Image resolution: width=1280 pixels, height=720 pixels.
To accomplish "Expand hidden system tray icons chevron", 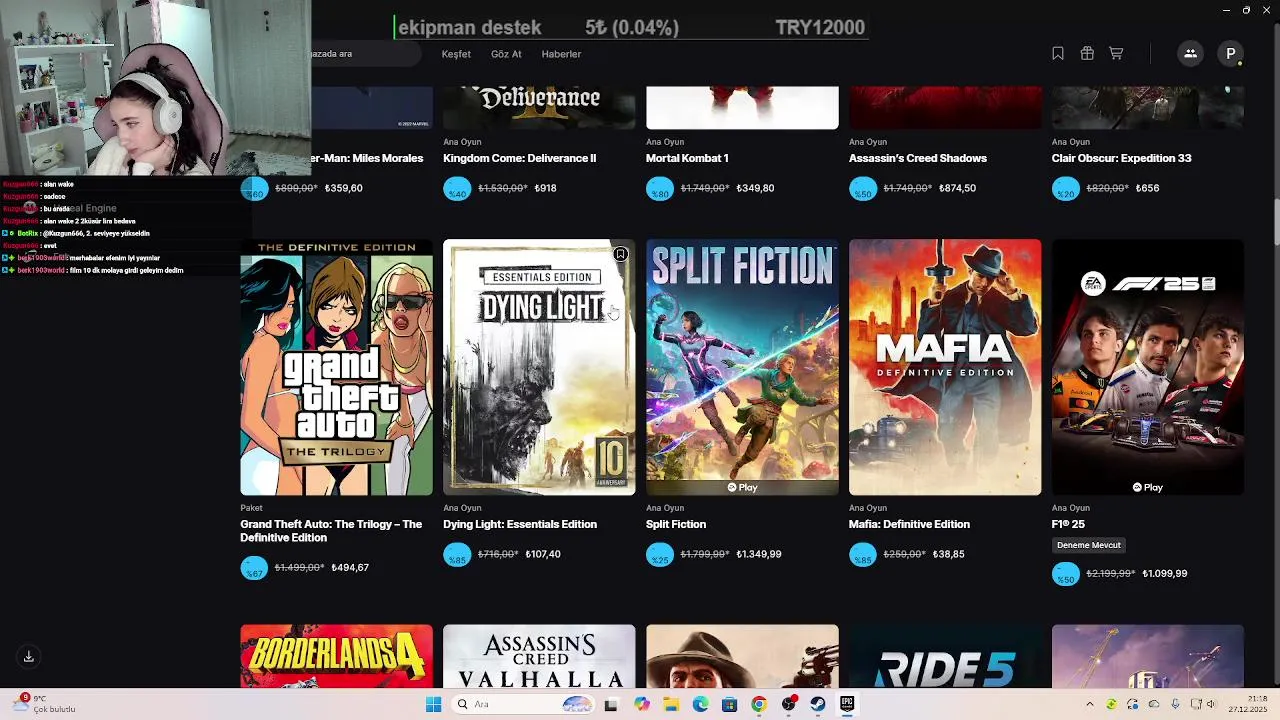I will [1090, 704].
